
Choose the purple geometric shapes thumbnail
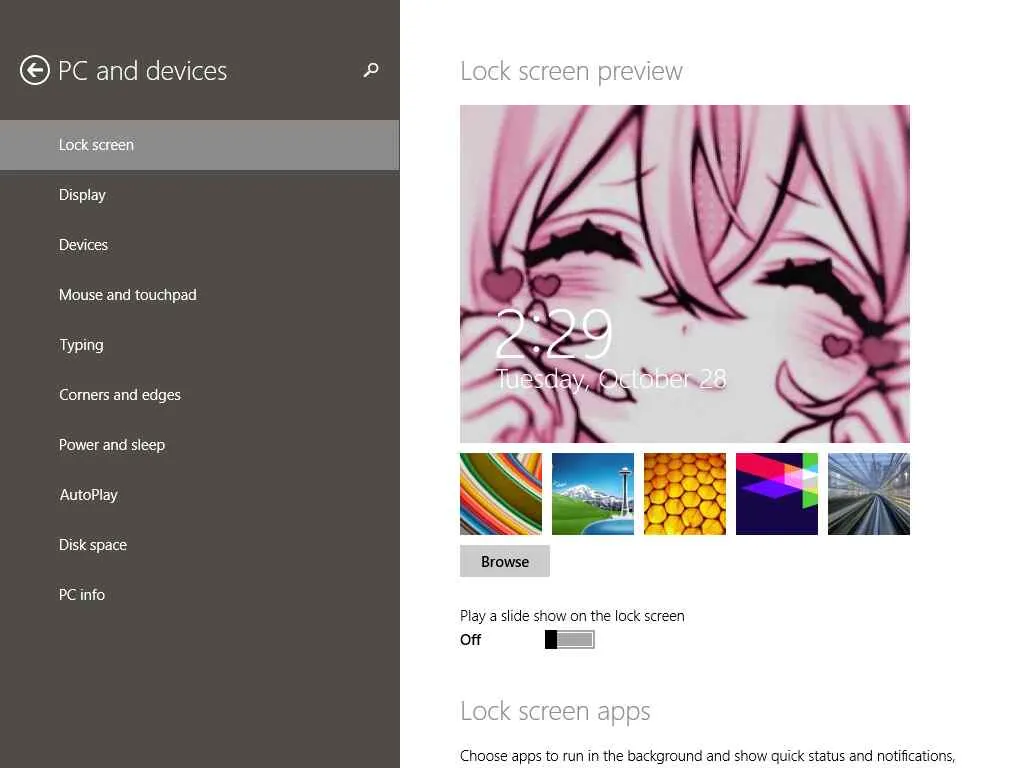(777, 494)
